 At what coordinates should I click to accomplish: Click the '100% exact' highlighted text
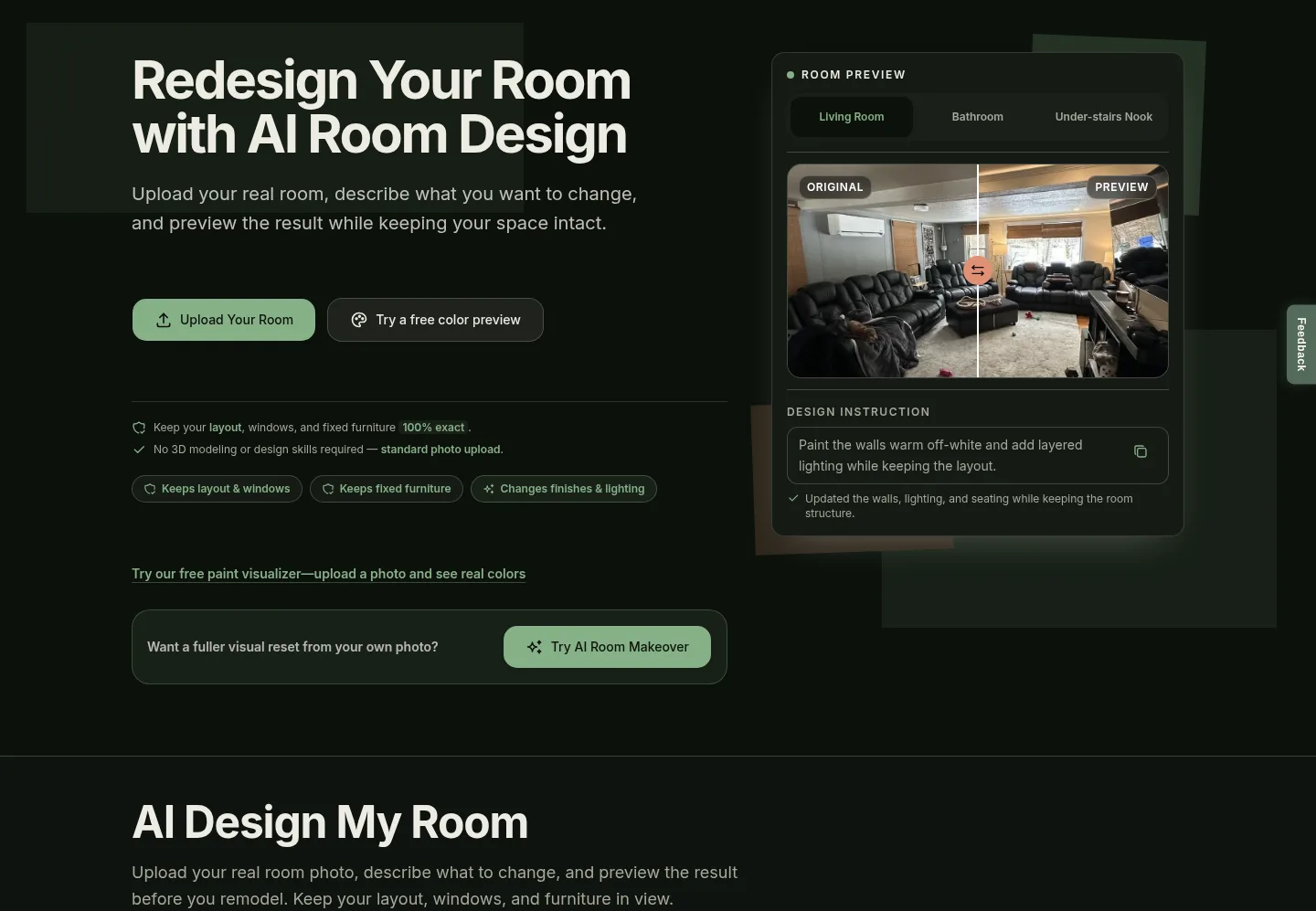434,428
